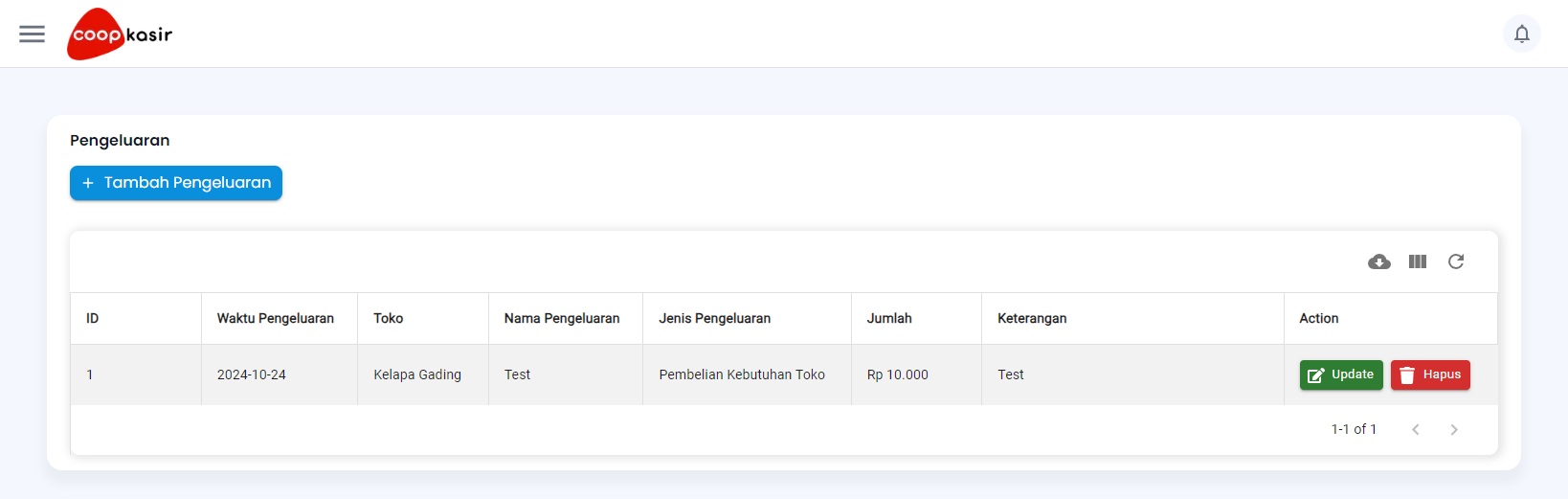The image size is (1568, 499).
Task: Click the Rp 10.000 amount cell
Action: [x=898, y=374]
